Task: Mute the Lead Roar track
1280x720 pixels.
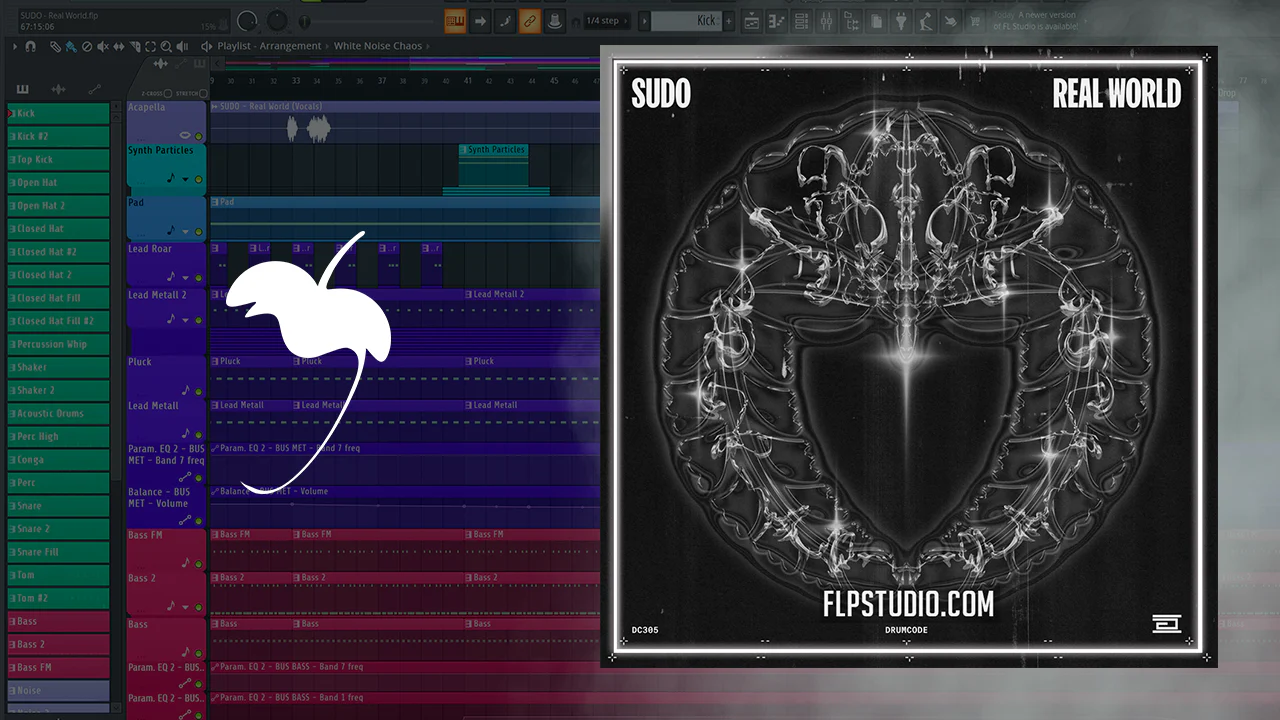Action: (x=199, y=277)
